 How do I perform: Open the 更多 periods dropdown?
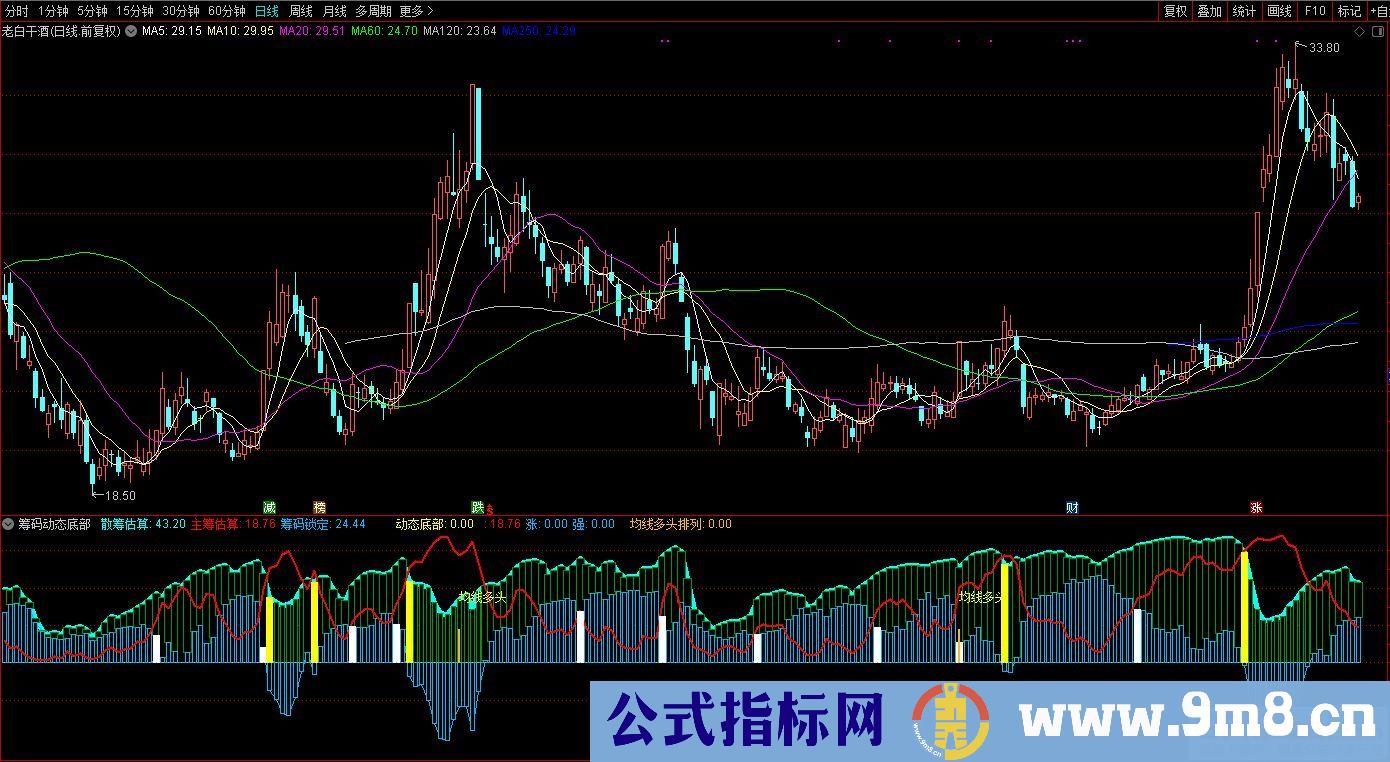tap(416, 11)
